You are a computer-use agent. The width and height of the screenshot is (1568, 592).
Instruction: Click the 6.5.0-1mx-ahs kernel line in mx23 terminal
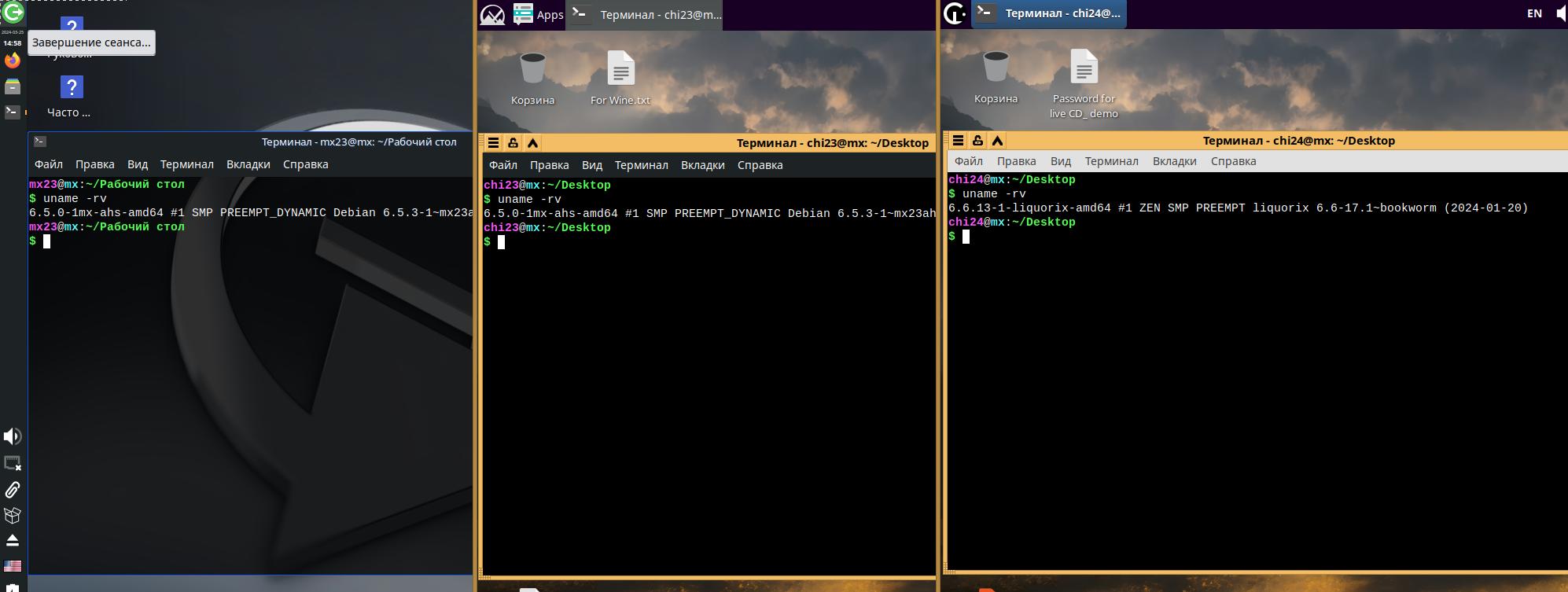(251, 213)
